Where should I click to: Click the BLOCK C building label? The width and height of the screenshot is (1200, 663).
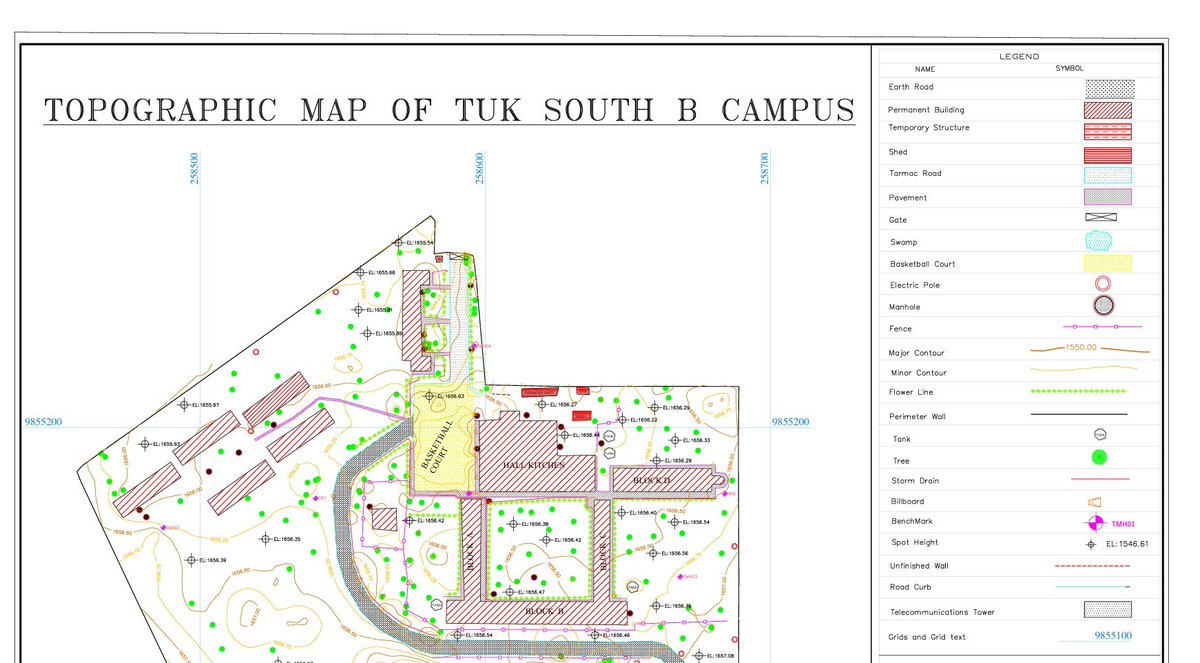pos(604,551)
